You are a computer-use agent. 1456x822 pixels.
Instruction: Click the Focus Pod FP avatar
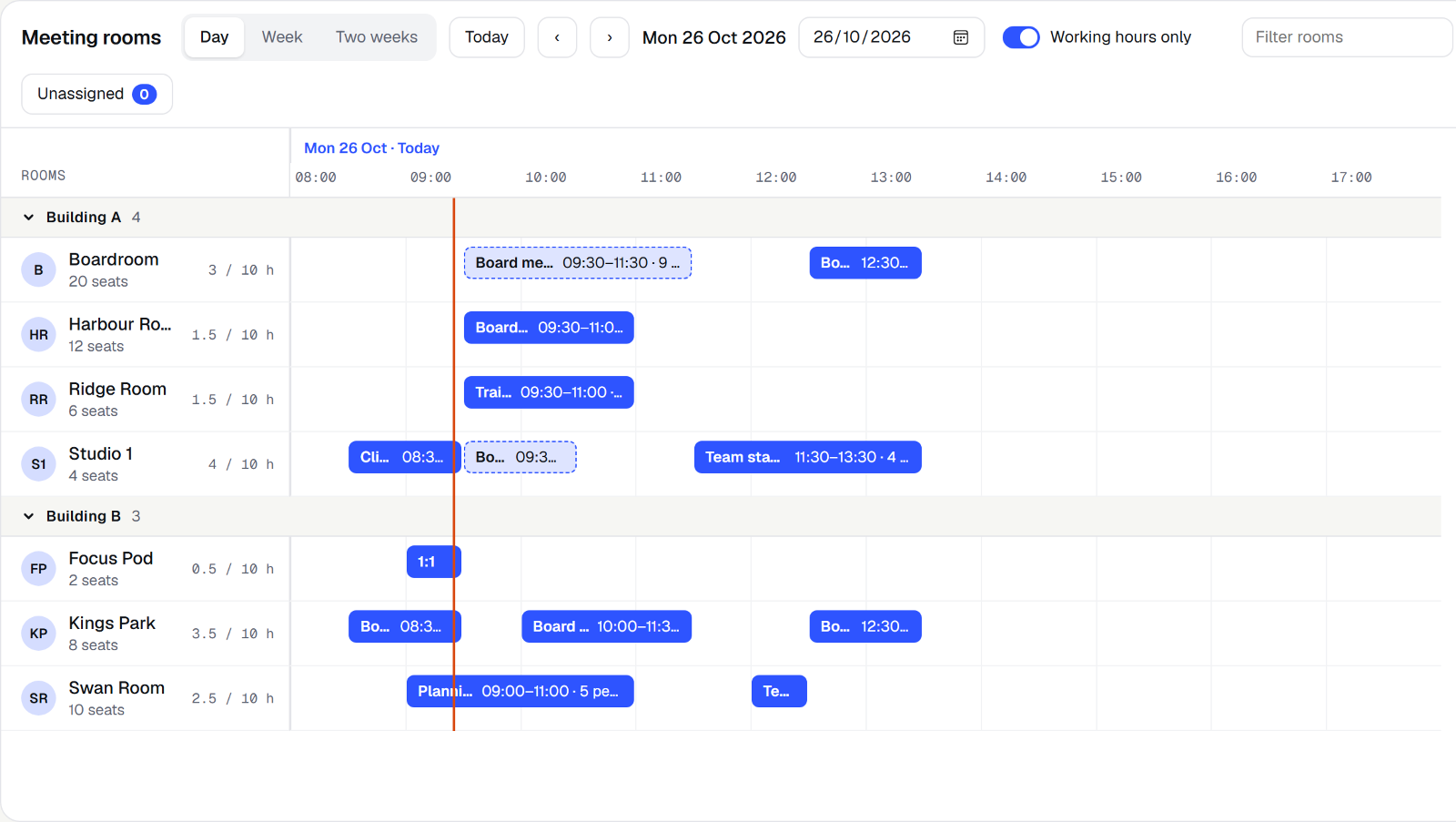38,568
